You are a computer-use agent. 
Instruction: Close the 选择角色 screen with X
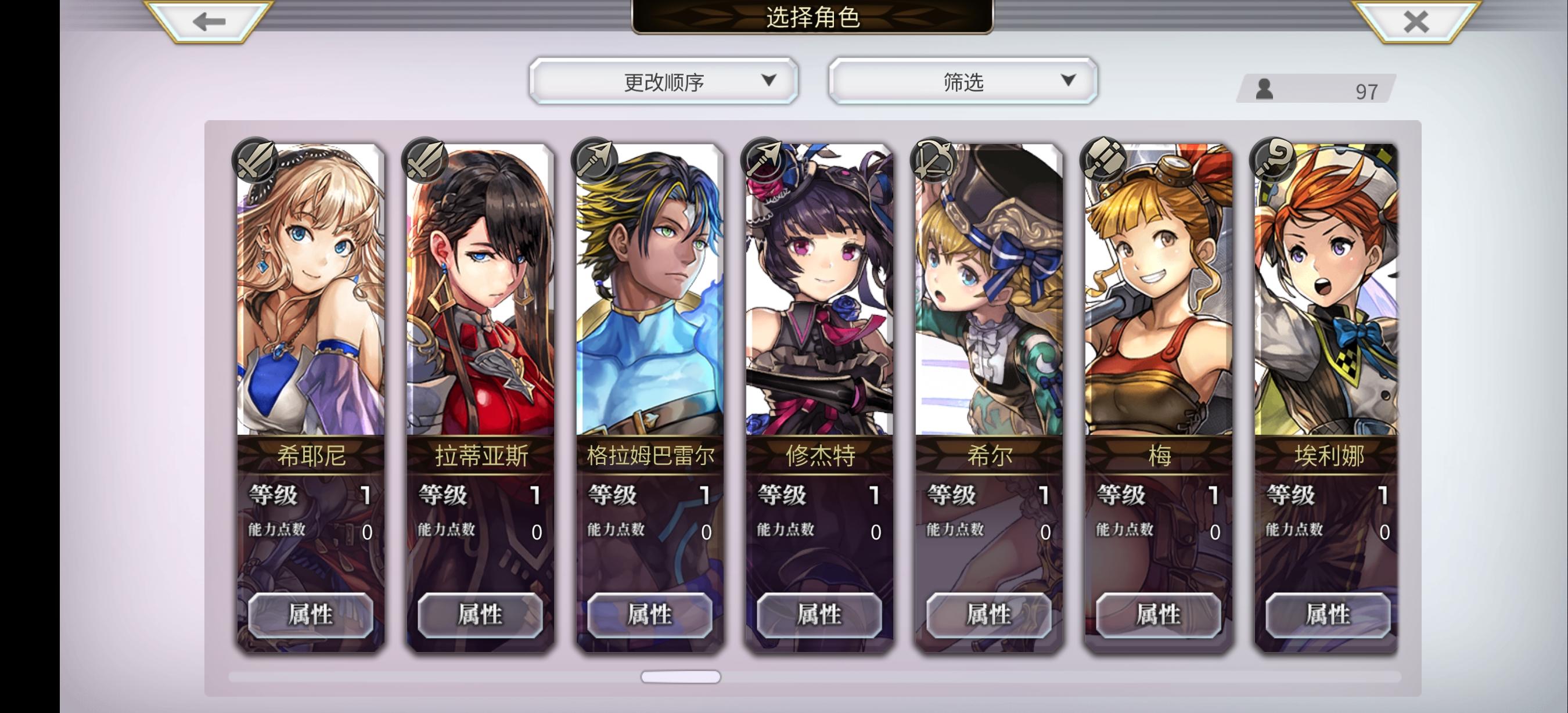(x=1416, y=22)
